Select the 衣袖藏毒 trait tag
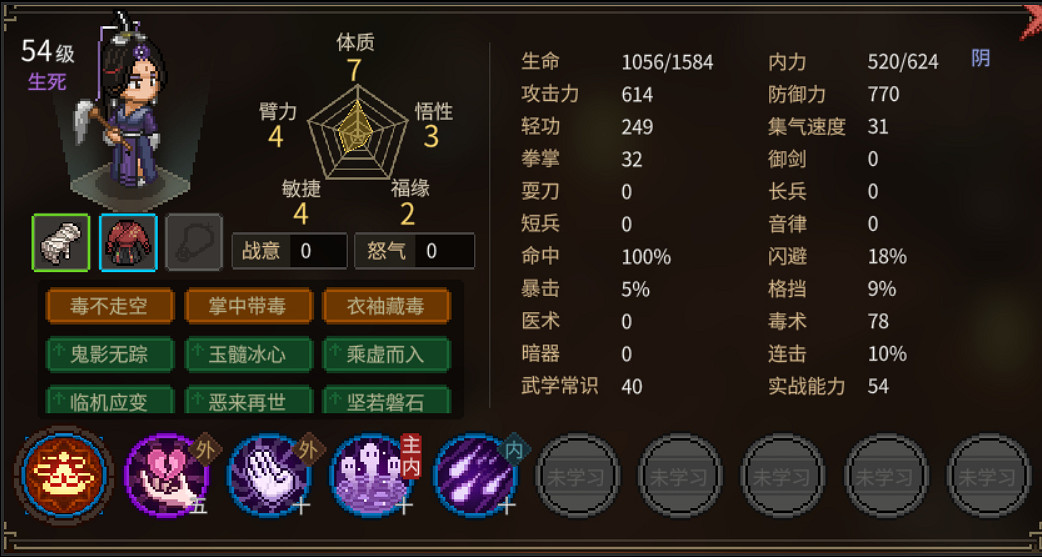The image size is (1042, 557). [x=386, y=306]
